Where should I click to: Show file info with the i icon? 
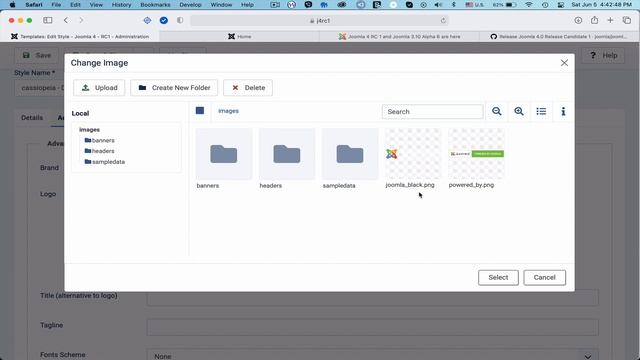click(x=563, y=111)
